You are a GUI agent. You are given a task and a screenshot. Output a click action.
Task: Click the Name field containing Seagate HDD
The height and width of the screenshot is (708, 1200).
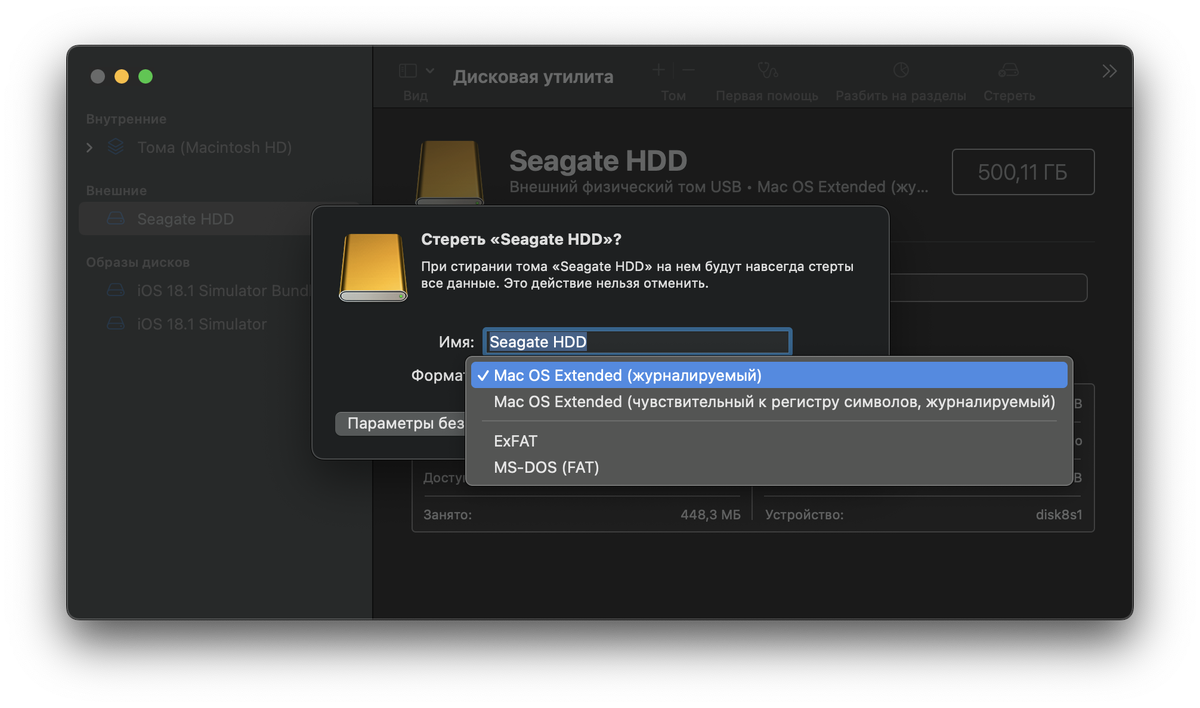(637, 342)
